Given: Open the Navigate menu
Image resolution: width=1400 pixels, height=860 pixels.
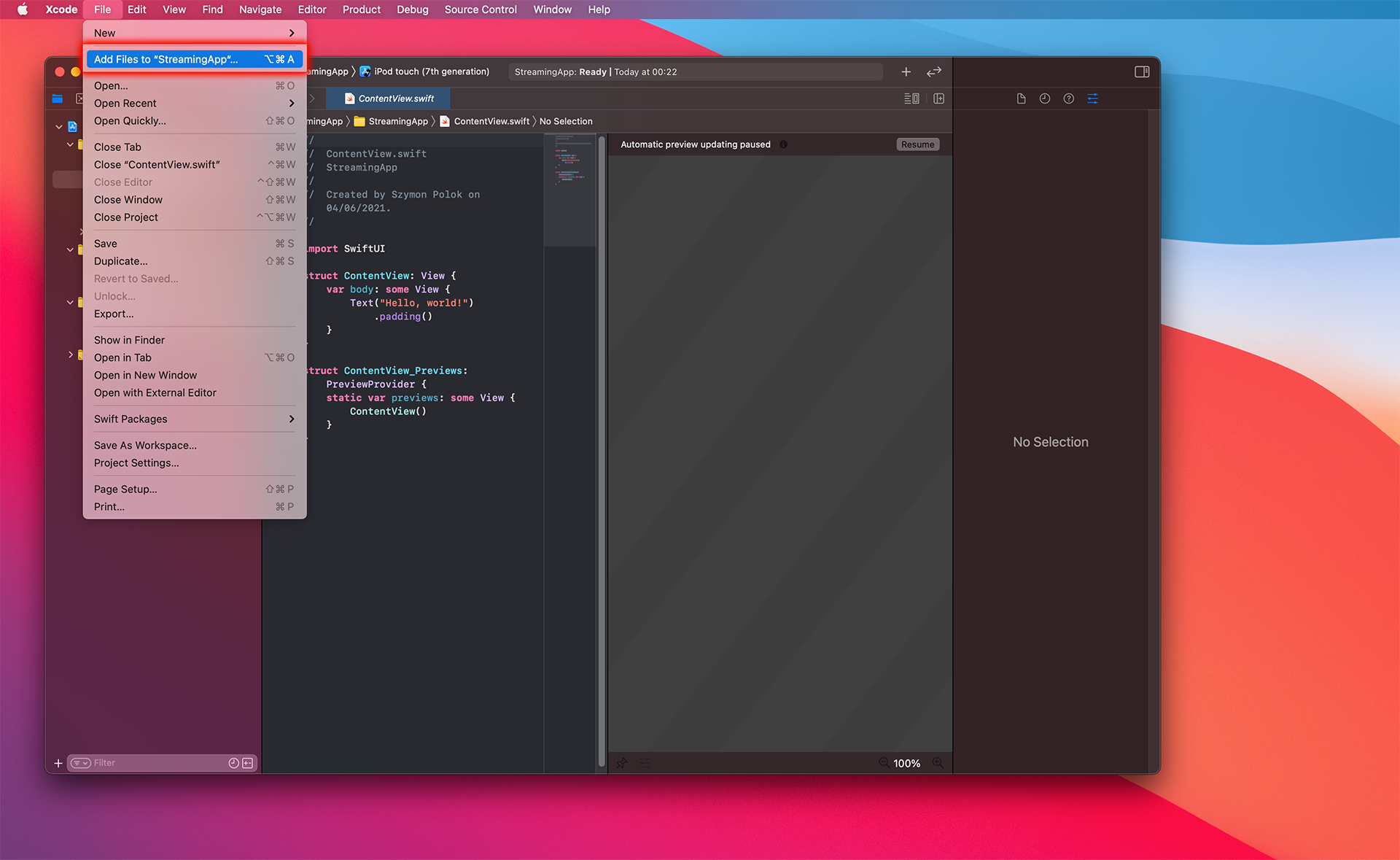Looking at the screenshot, I should click(260, 9).
